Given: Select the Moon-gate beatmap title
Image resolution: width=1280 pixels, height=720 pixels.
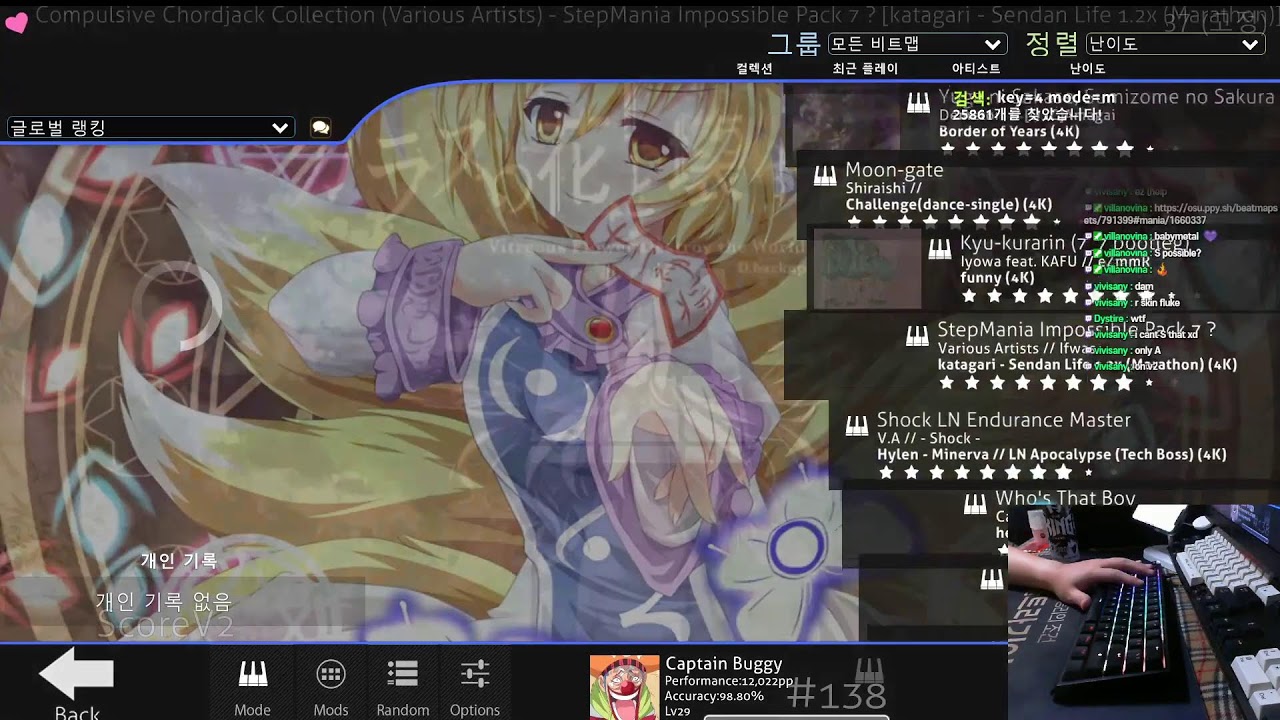Looking at the screenshot, I should pyautogui.click(x=894, y=170).
